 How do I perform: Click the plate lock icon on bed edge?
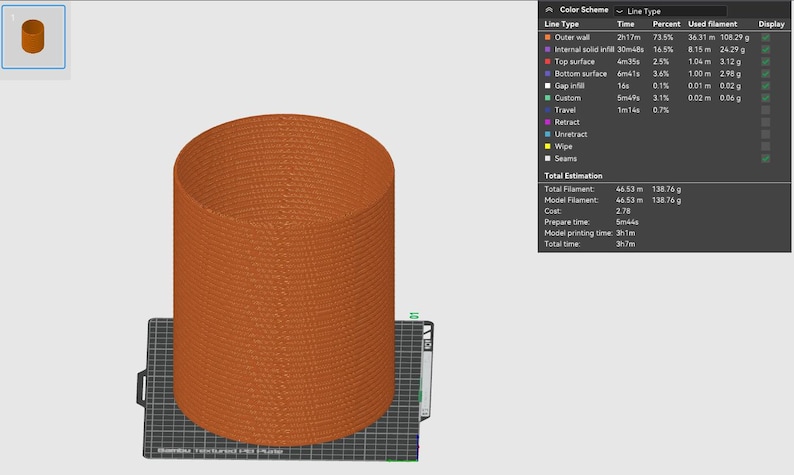click(x=428, y=345)
